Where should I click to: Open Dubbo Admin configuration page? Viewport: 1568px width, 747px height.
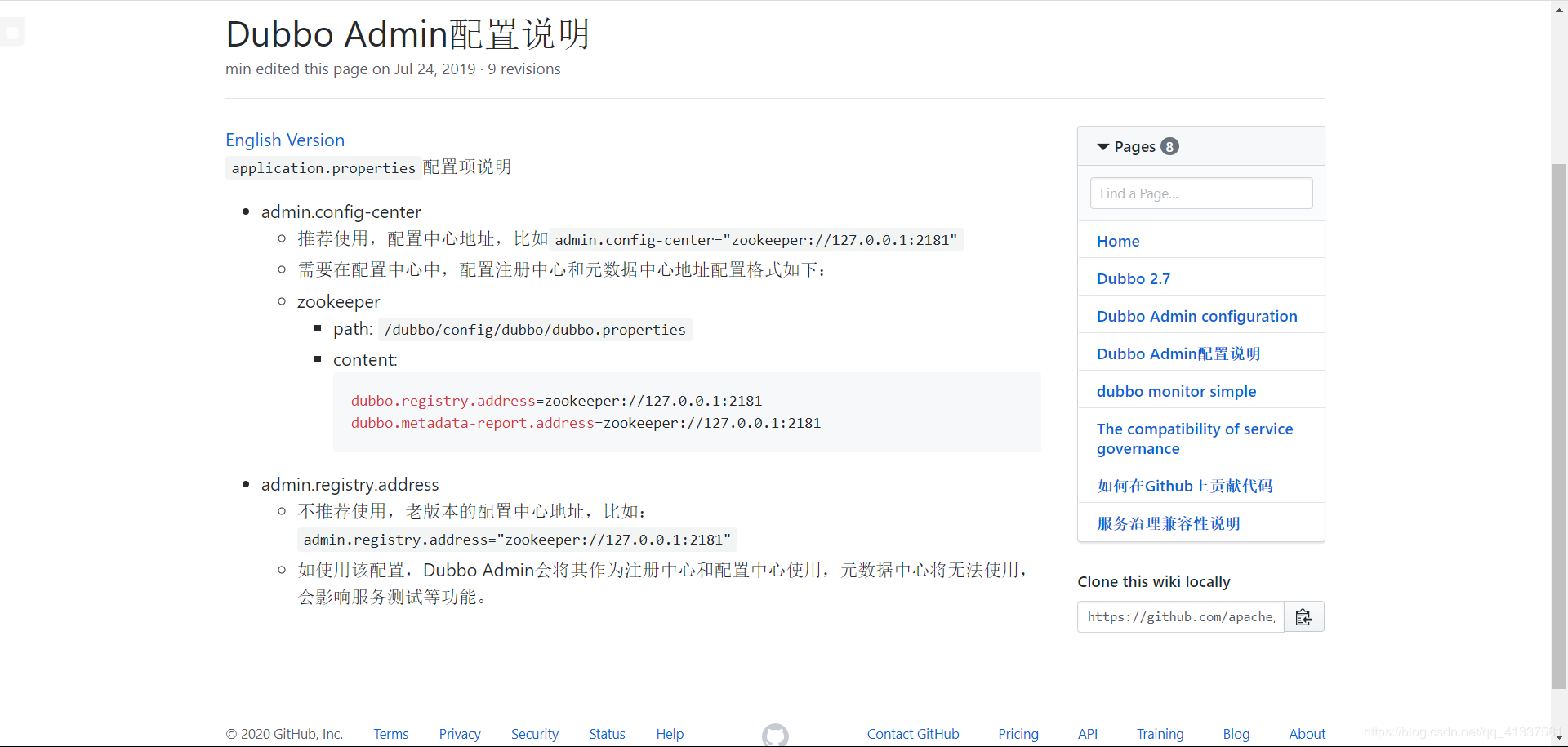tap(1196, 317)
